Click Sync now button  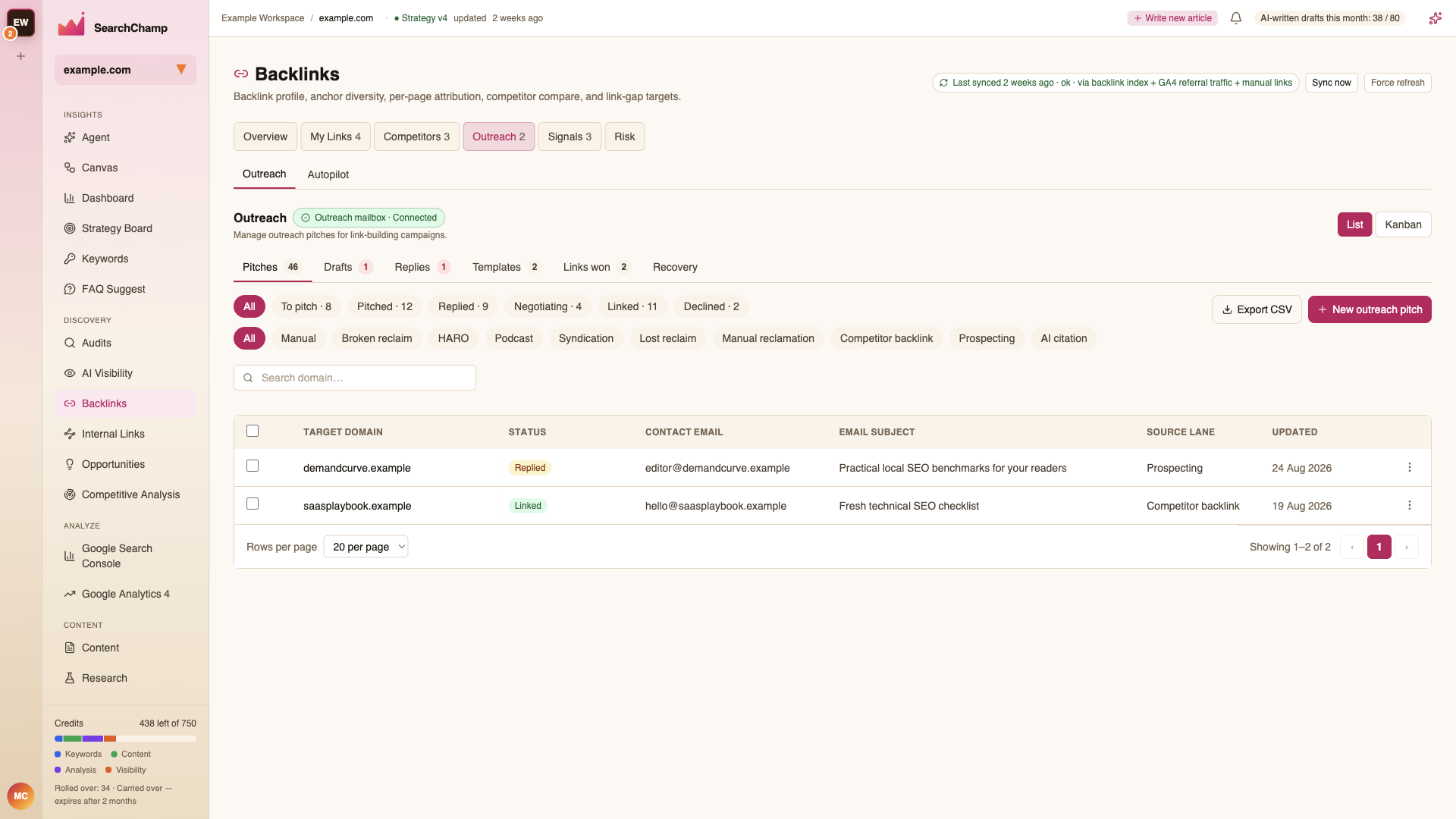(1332, 83)
